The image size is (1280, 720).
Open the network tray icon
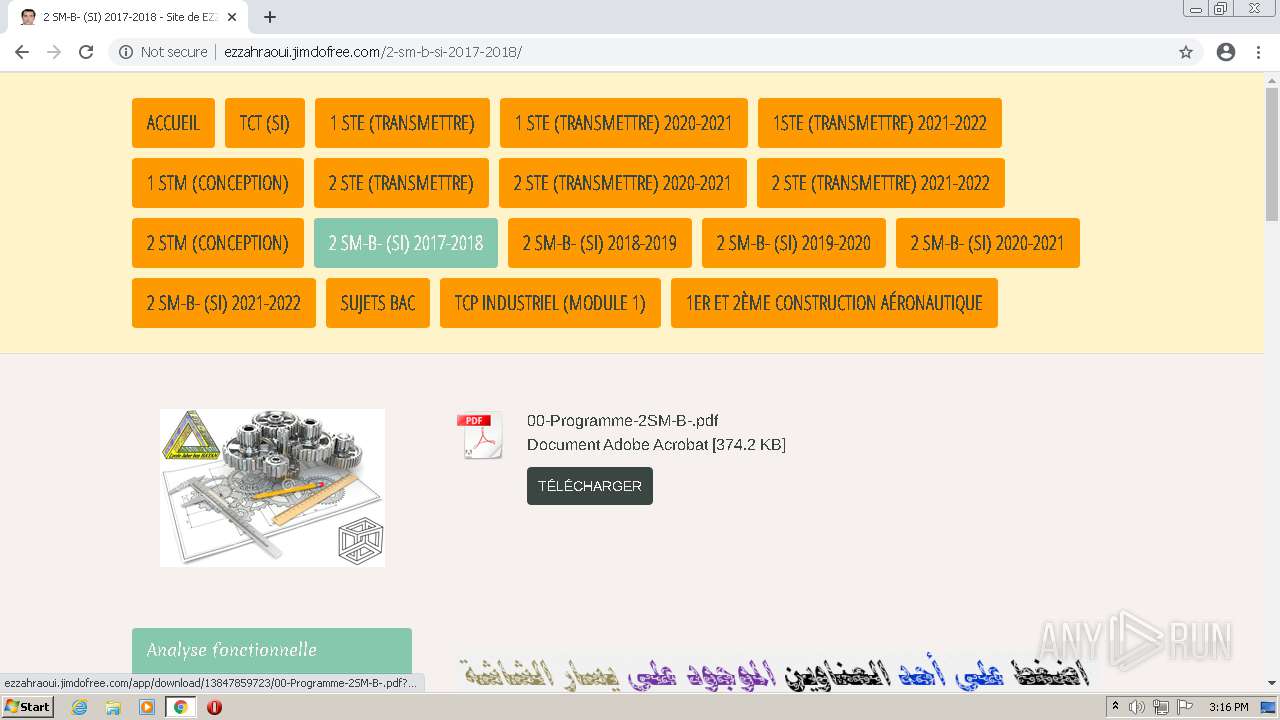[1160, 707]
